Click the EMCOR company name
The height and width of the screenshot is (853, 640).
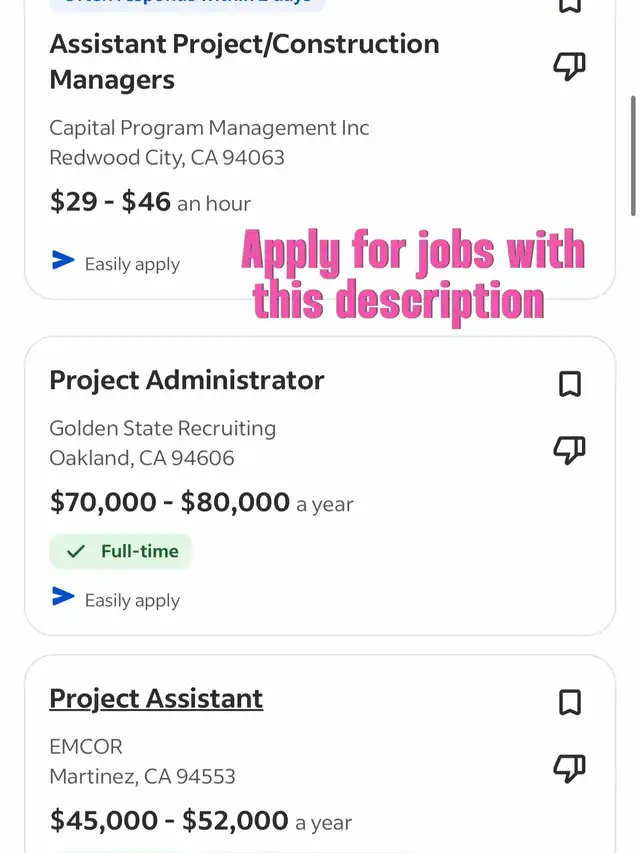tap(86, 746)
